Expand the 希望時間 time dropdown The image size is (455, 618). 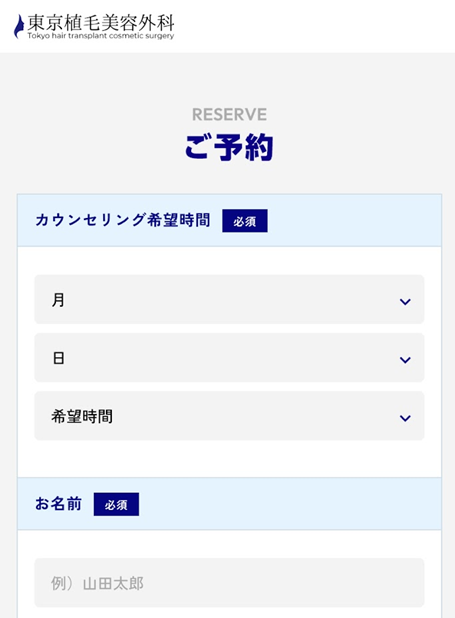229,416
